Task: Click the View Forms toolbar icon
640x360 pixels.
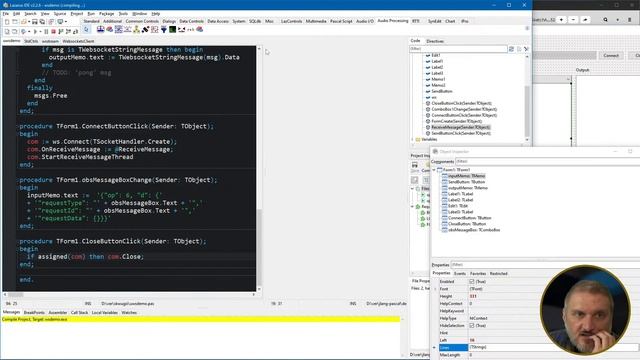Action: [x=14, y=31]
